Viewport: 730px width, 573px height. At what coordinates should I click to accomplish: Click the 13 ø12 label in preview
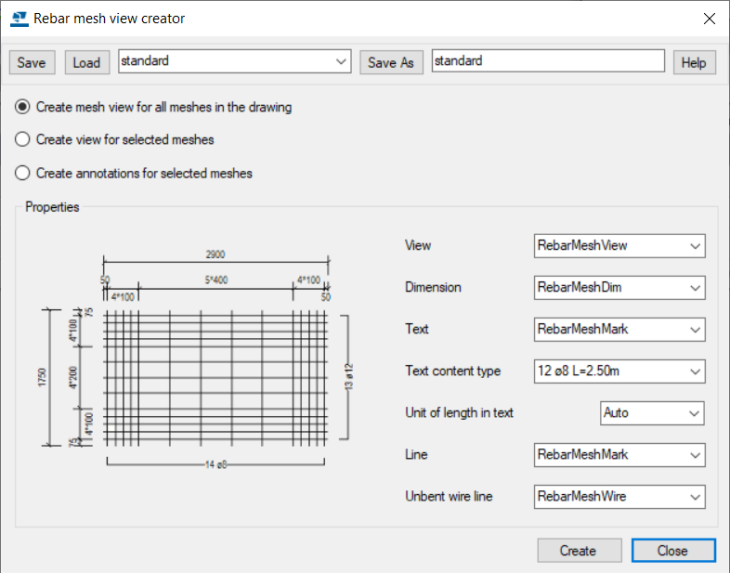pyautogui.click(x=349, y=377)
